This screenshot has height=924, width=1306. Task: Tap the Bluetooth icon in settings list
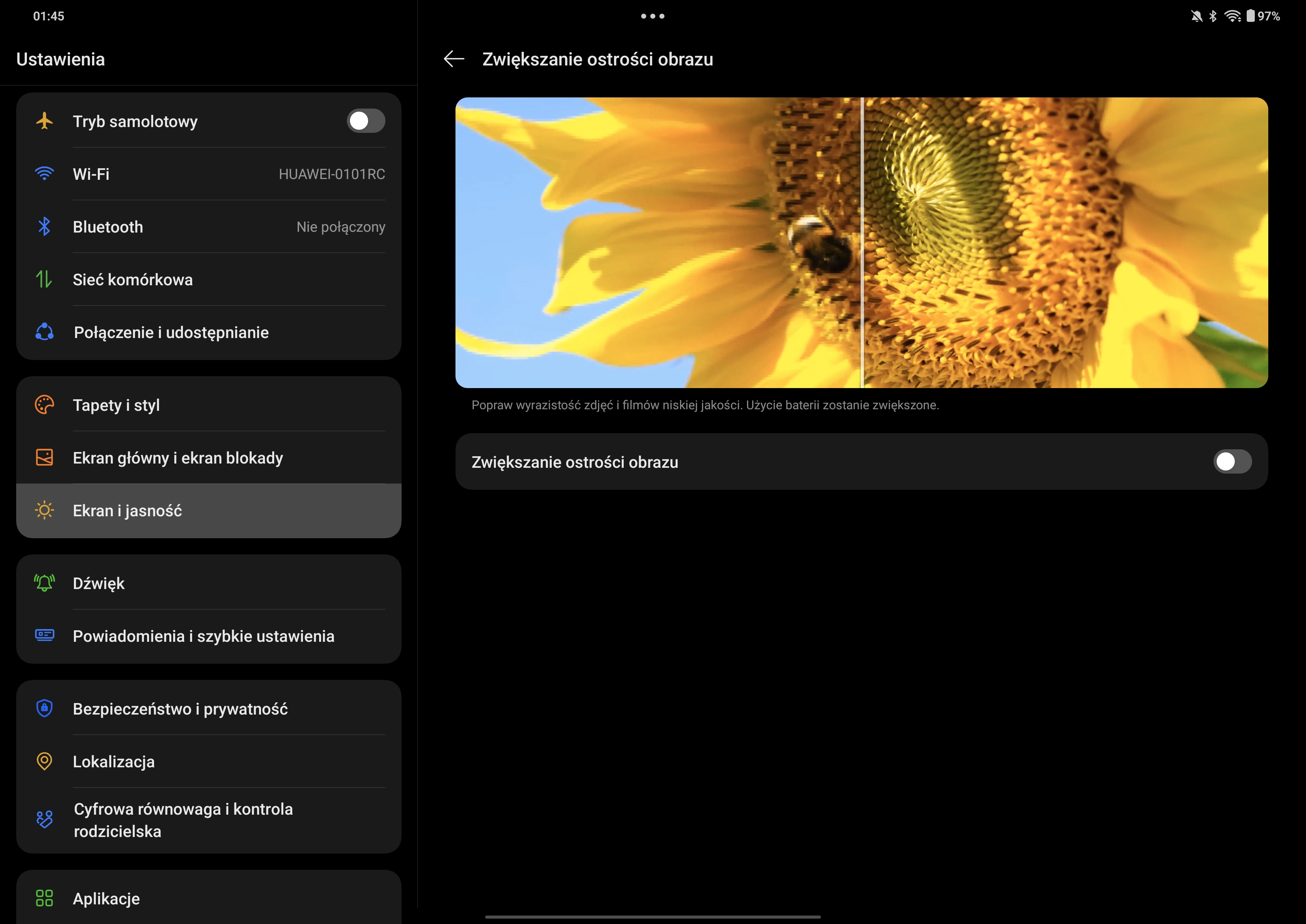44,226
